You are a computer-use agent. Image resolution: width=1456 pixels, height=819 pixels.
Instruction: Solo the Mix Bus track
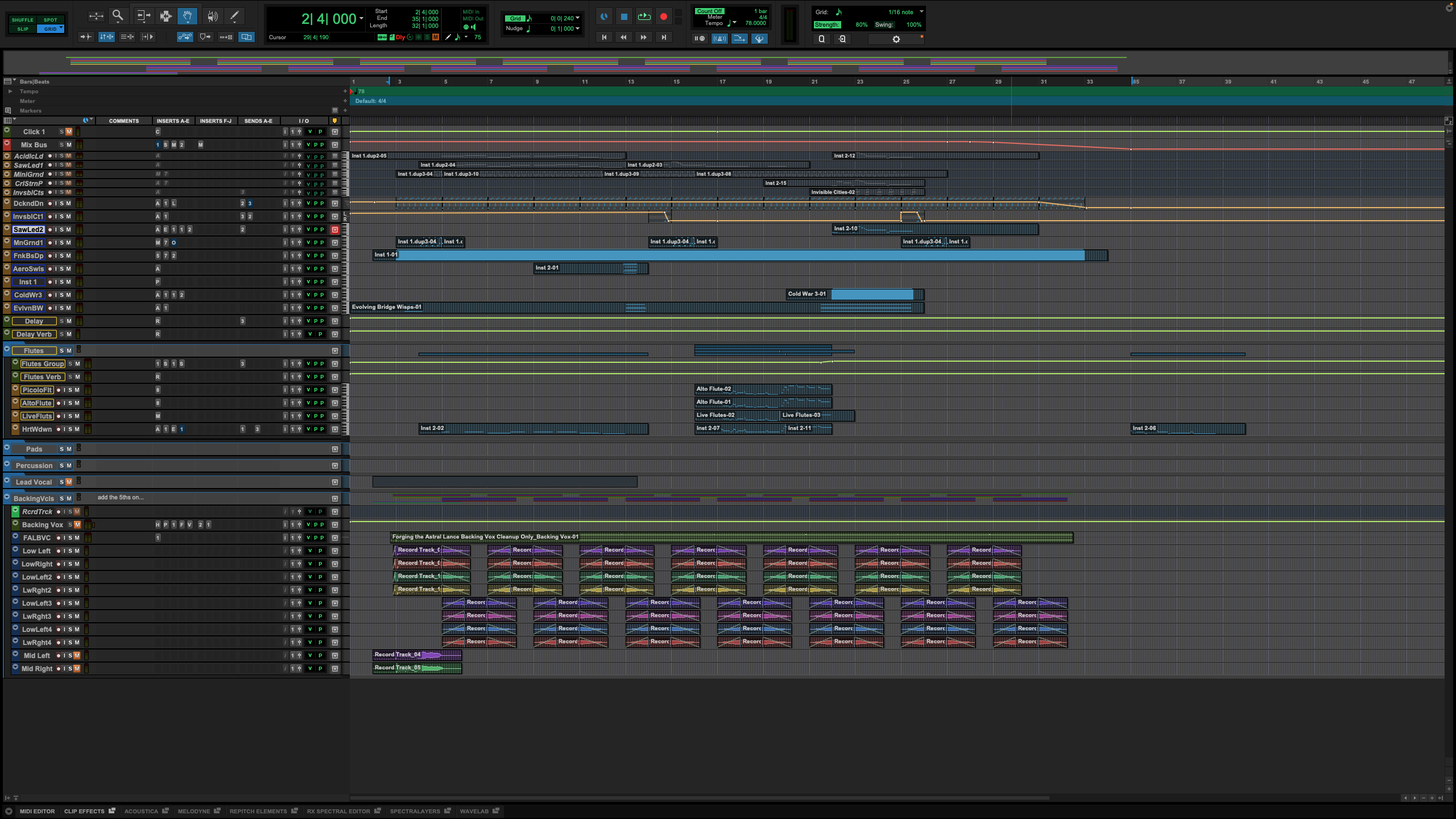pos(61,145)
